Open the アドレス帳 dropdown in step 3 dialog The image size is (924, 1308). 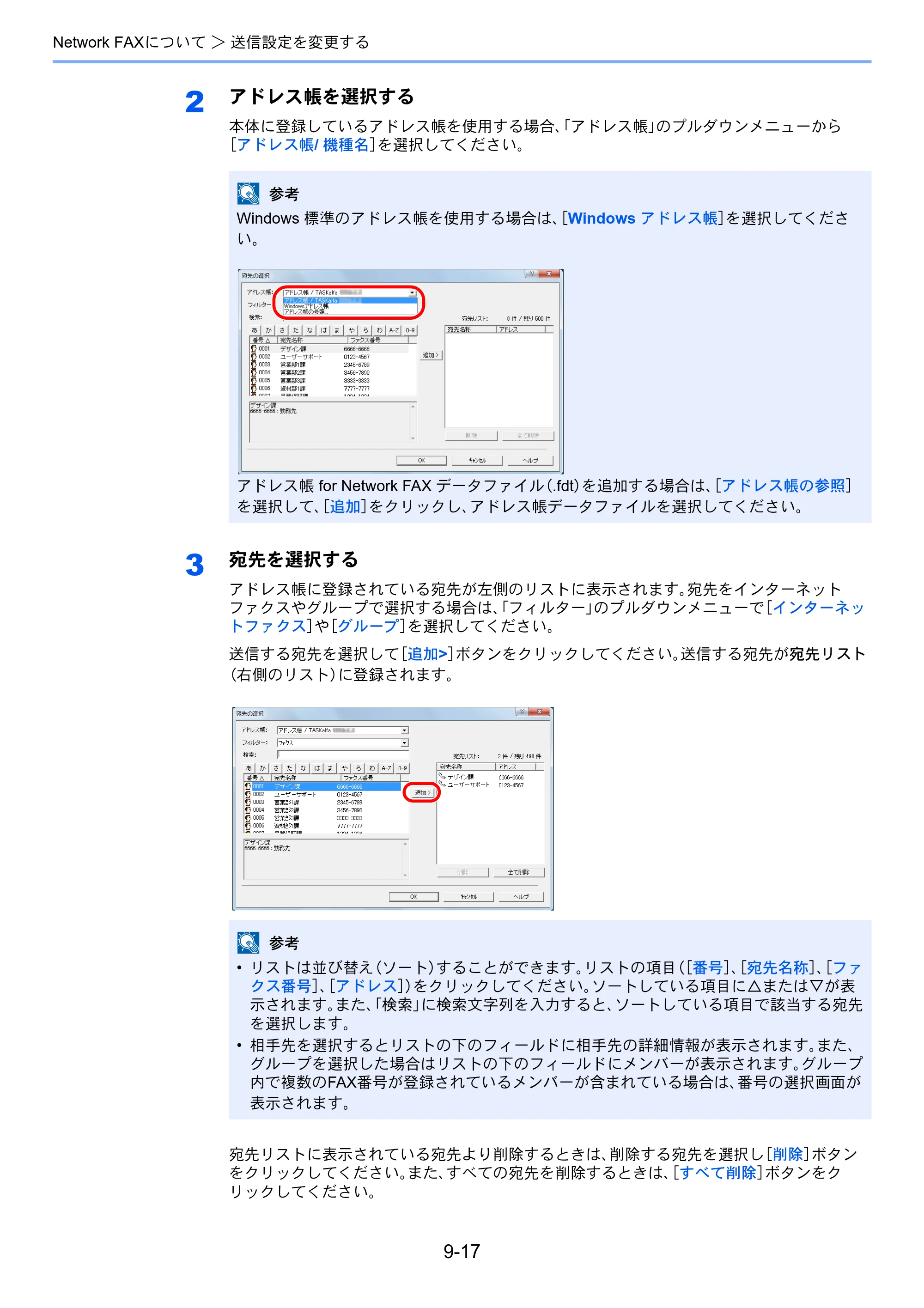coord(343,730)
